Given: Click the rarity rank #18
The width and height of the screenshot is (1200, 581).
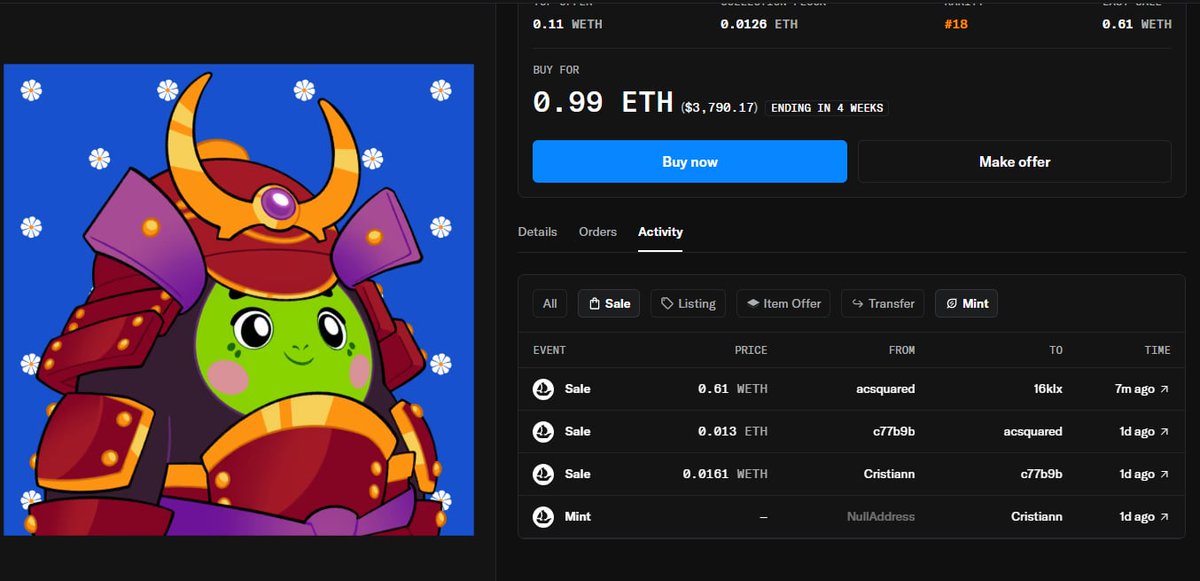Looking at the screenshot, I should coord(958,24).
